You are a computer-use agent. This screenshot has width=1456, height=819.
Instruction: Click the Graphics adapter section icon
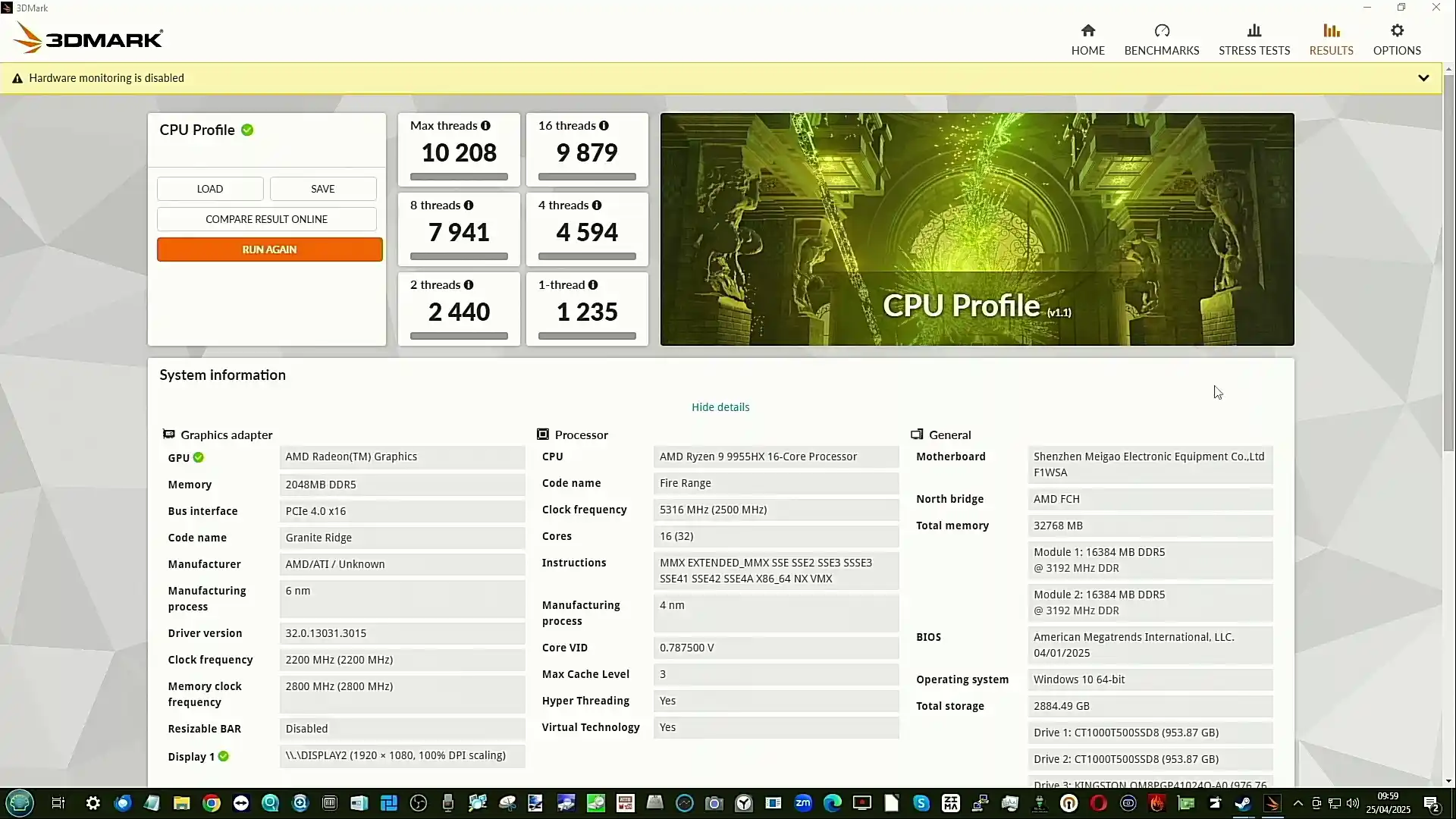point(168,435)
